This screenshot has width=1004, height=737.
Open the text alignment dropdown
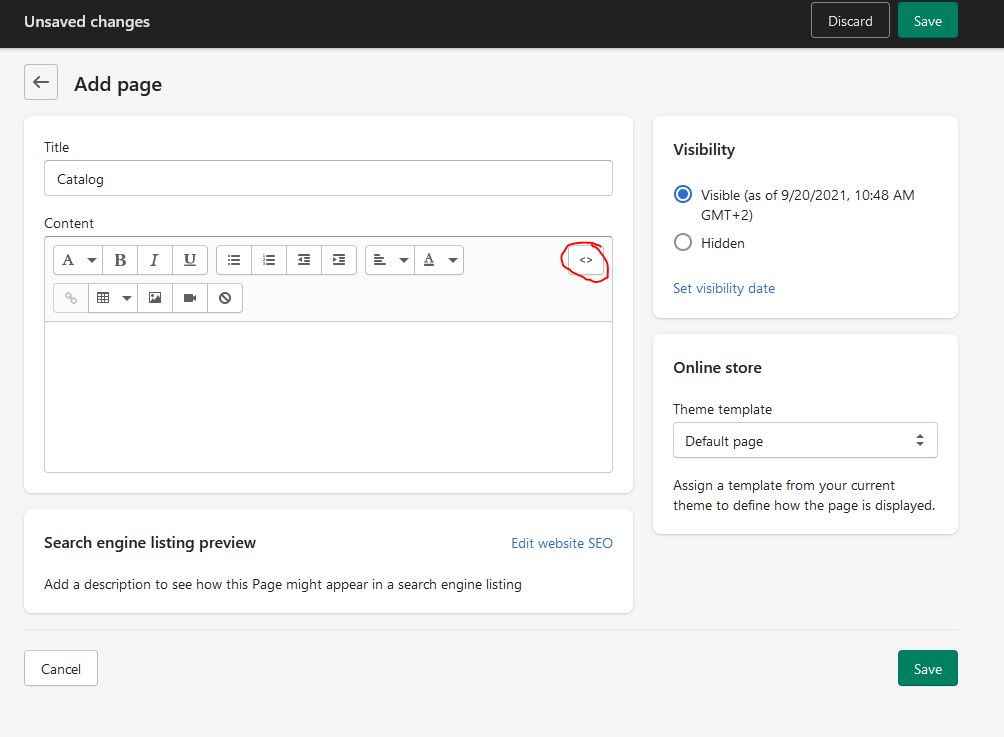[x=389, y=259]
